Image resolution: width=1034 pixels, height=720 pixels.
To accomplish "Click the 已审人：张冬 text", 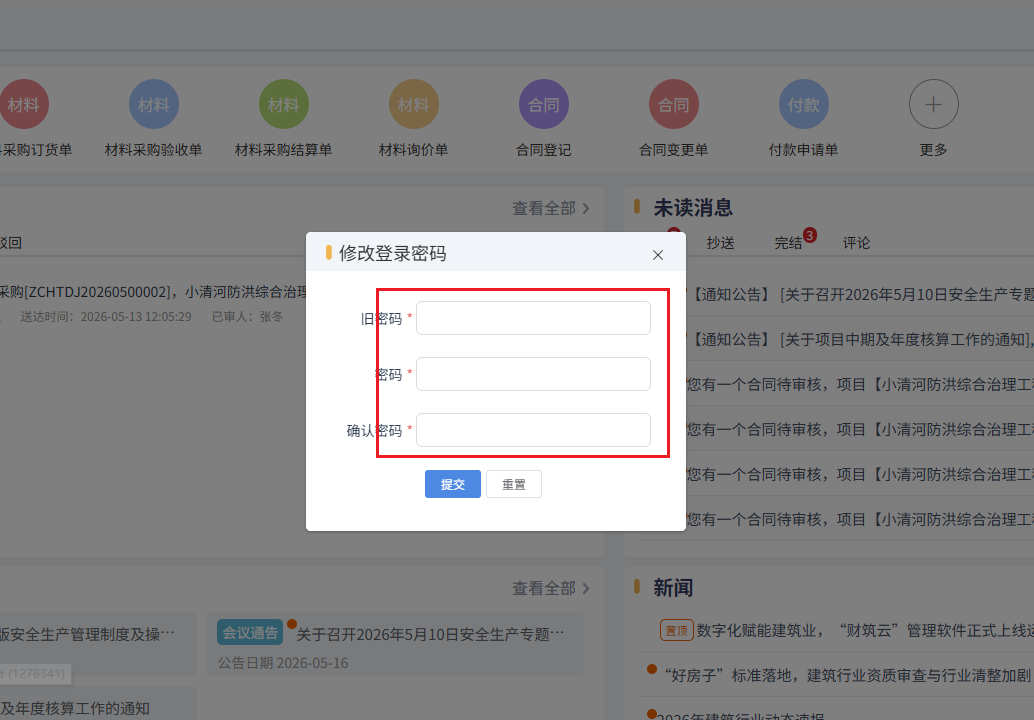I will pyautogui.click(x=247, y=316).
